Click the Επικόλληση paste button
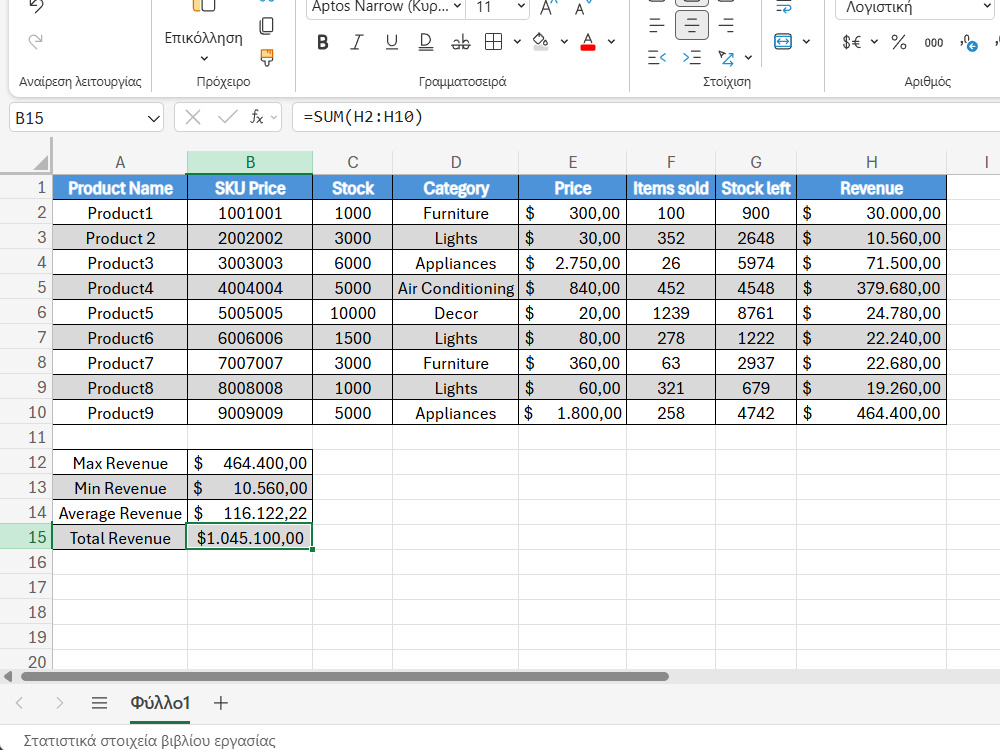The height and width of the screenshot is (750, 1000). [203, 38]
